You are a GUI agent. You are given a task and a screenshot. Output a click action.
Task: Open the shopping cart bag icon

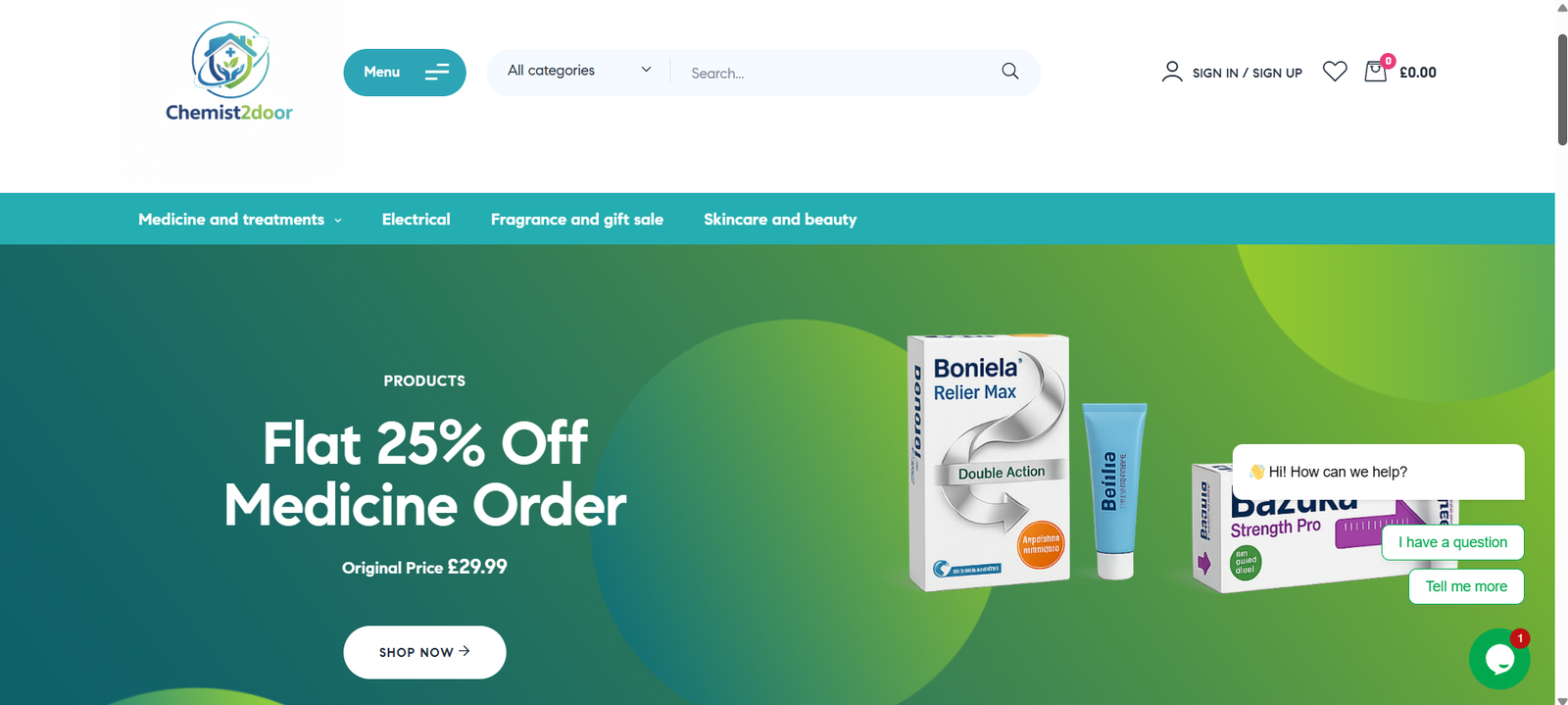click(1376, 71)
